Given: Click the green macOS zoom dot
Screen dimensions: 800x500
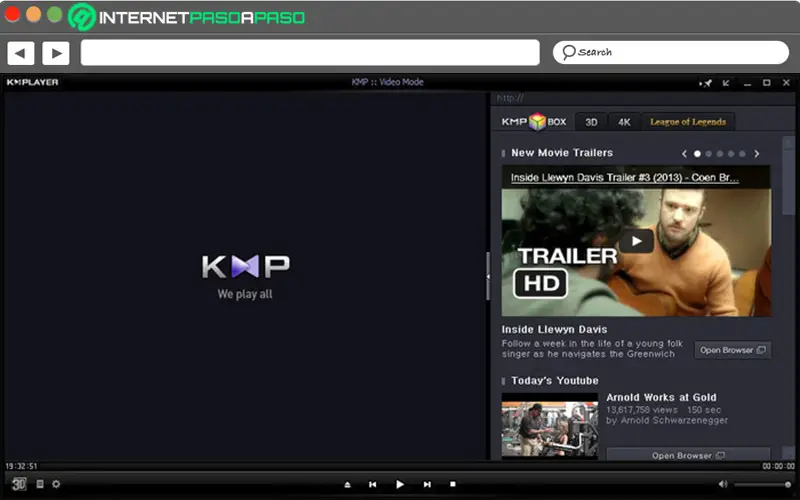Looking at the screenshot, I should [55, 14].
